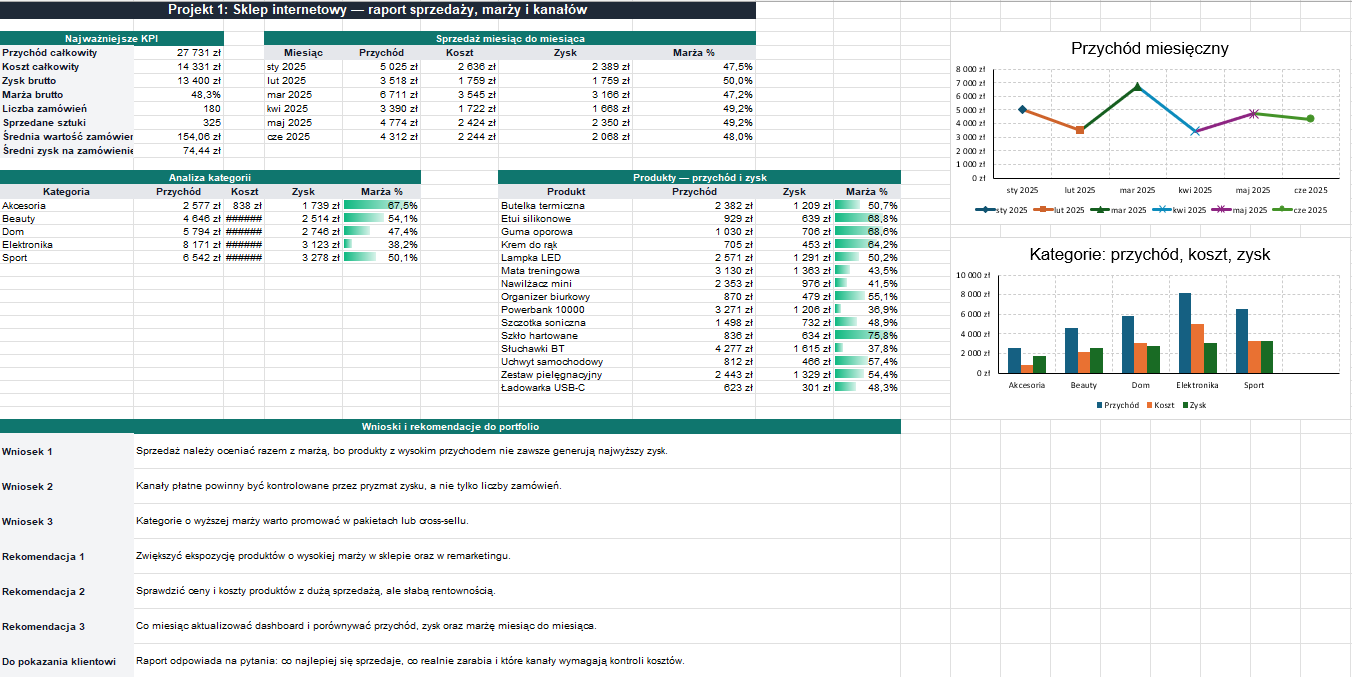Select the tallest blue Elektronika bar
Screen dimensions: 1352x677
[1184, 333]
